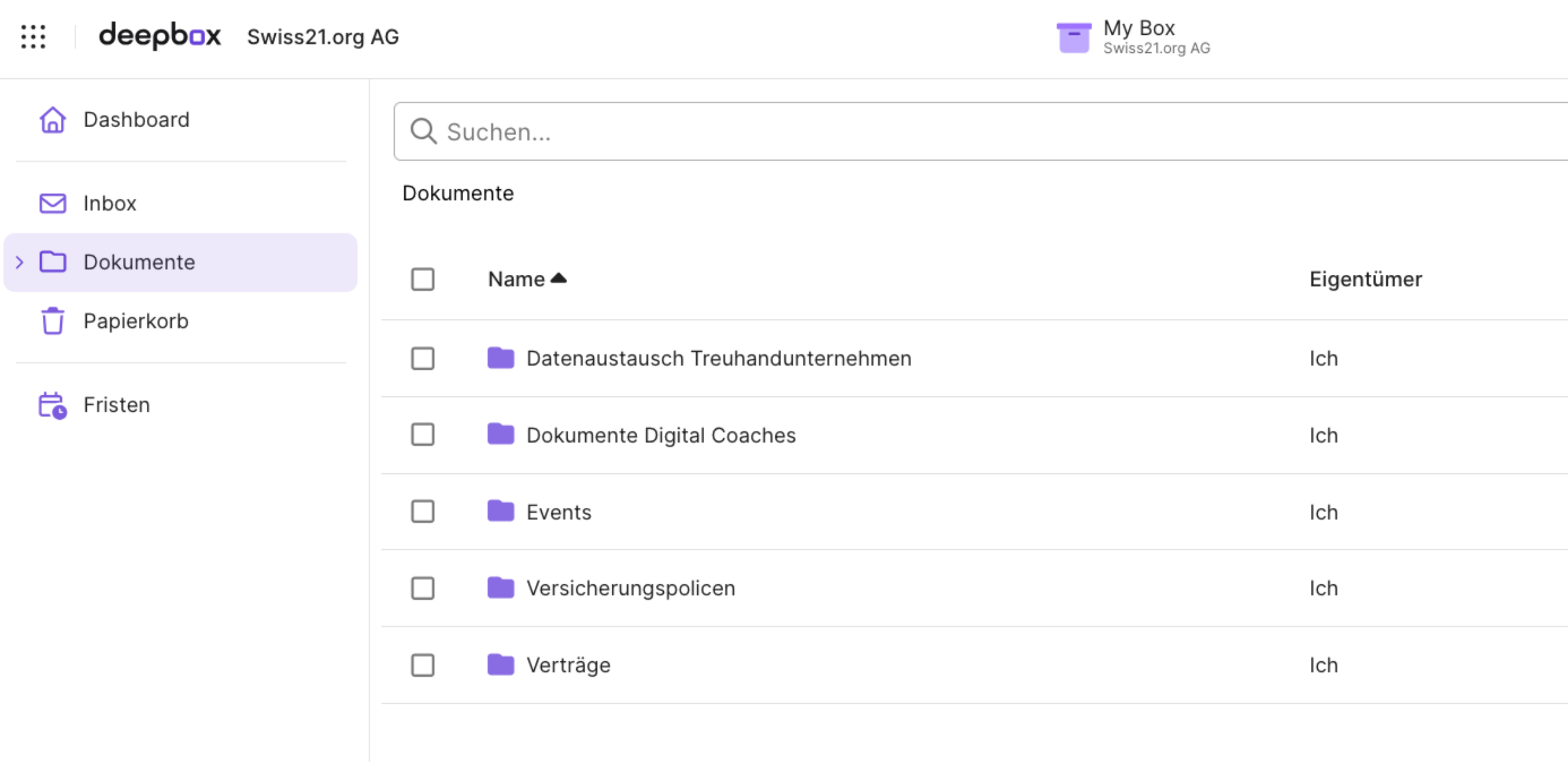Click the search magnifier icon
The width and height of the screenshot is (1568, 762).
424,131
